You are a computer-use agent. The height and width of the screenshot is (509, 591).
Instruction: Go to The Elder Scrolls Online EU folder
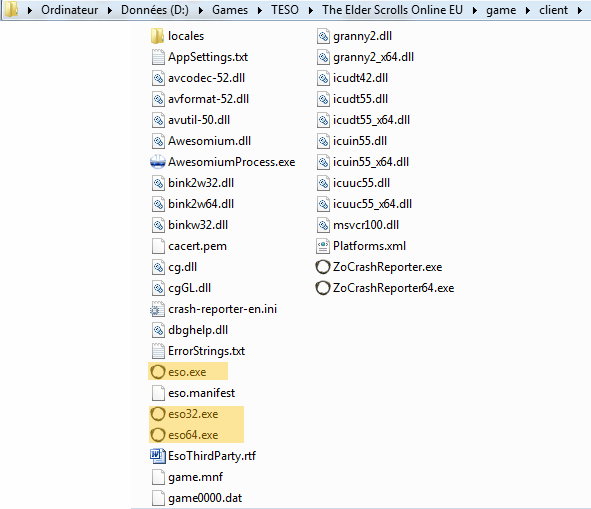coord(392,10)
